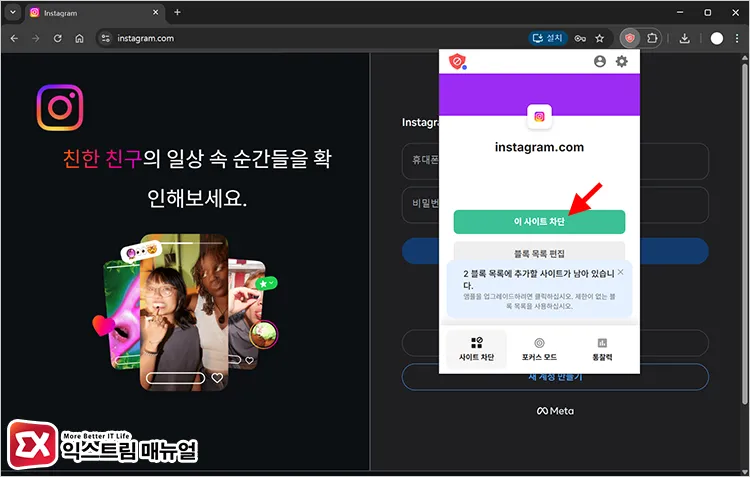750x477 pixels.
Task: Switch to the 통찰력 tab
Action: 602,349
